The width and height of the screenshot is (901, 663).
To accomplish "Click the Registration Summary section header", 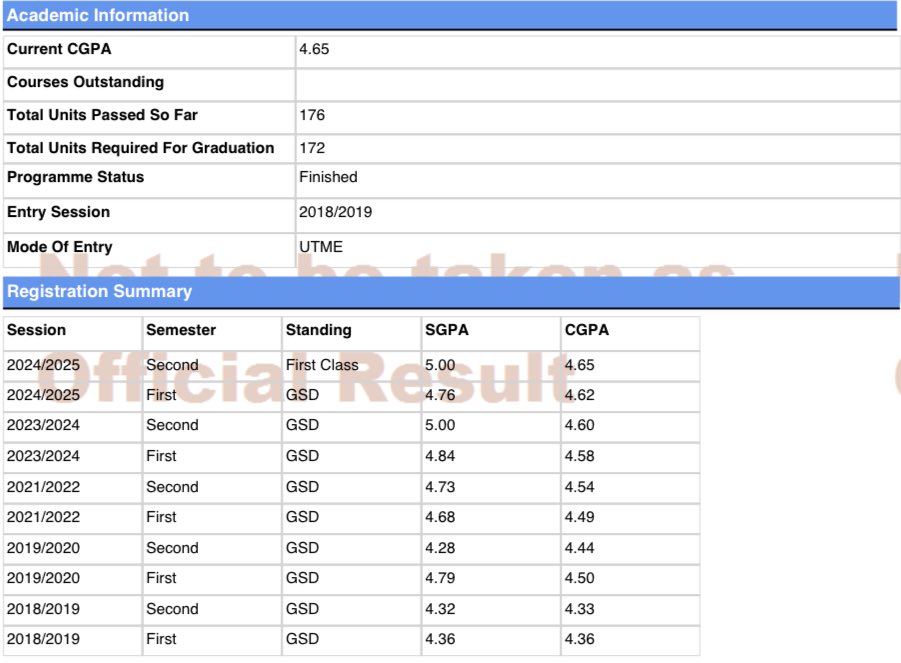I will pos(450,292).
